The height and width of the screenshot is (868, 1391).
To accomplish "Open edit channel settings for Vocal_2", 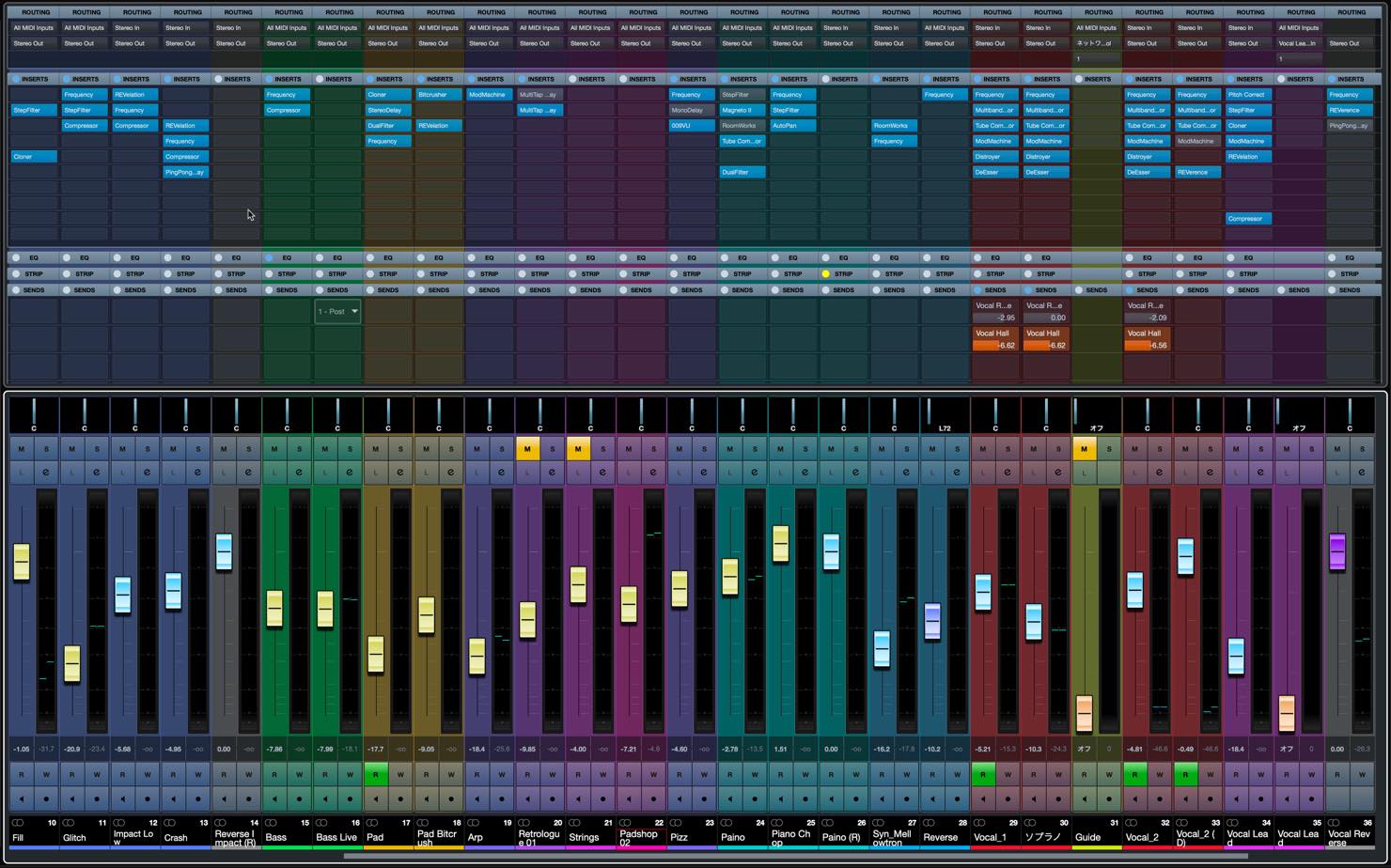I will click(x=1159, y=472).
